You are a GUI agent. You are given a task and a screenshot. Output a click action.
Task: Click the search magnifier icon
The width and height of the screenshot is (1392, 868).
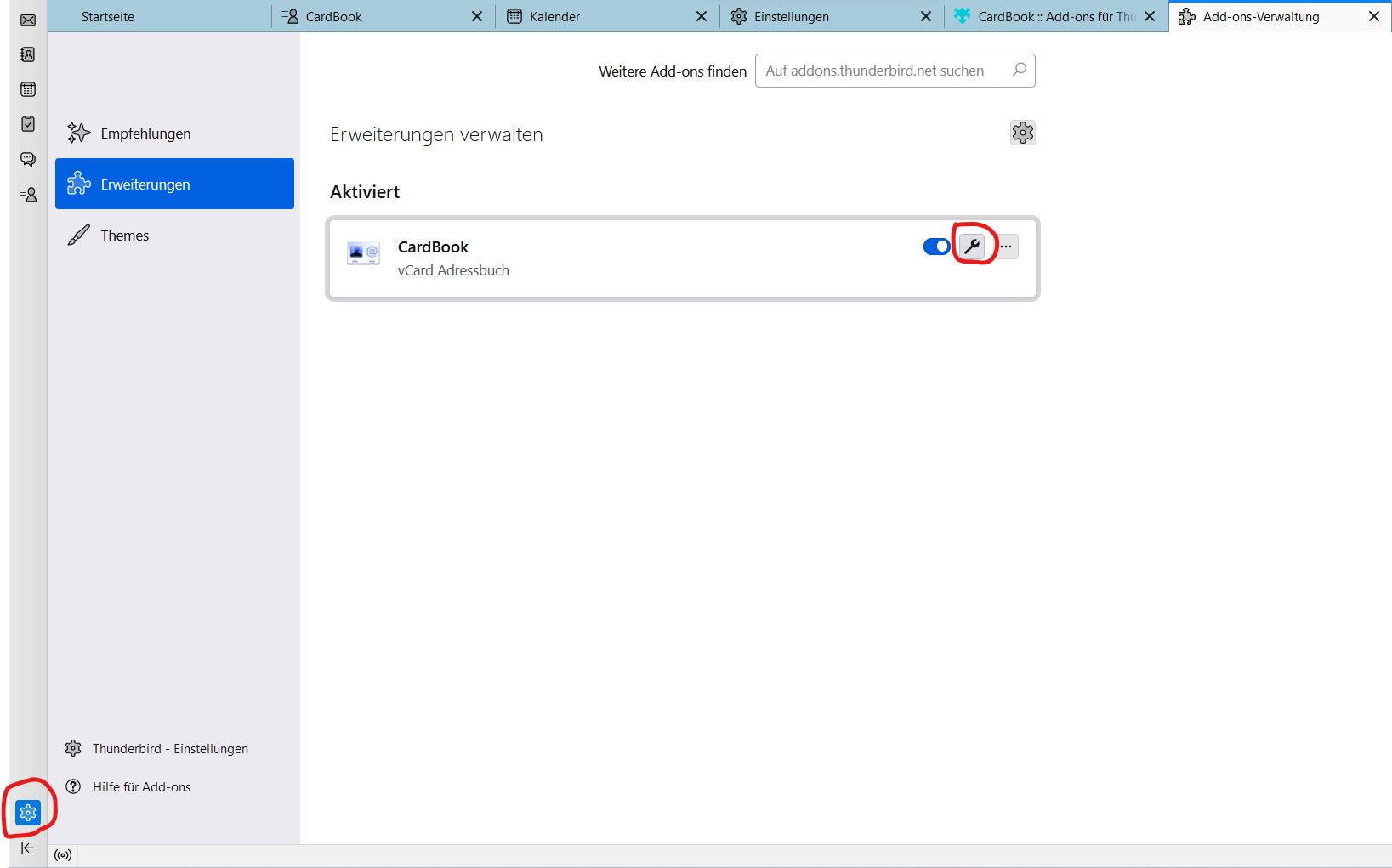coord(1020,70)
